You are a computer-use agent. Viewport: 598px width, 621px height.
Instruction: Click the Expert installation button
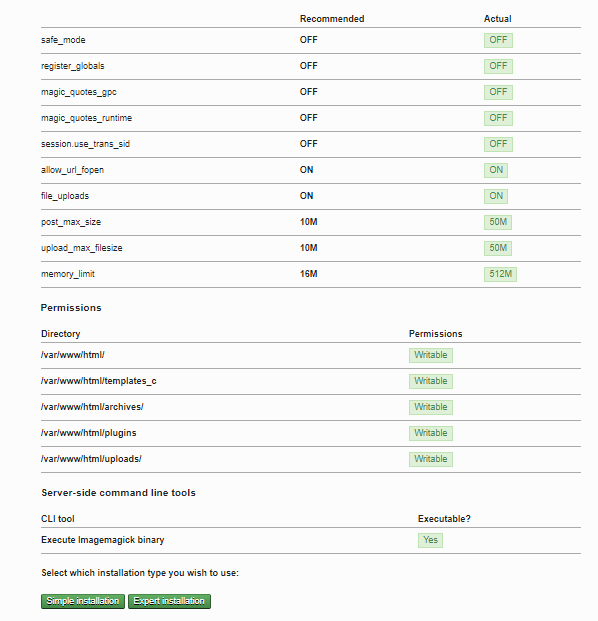169,601
